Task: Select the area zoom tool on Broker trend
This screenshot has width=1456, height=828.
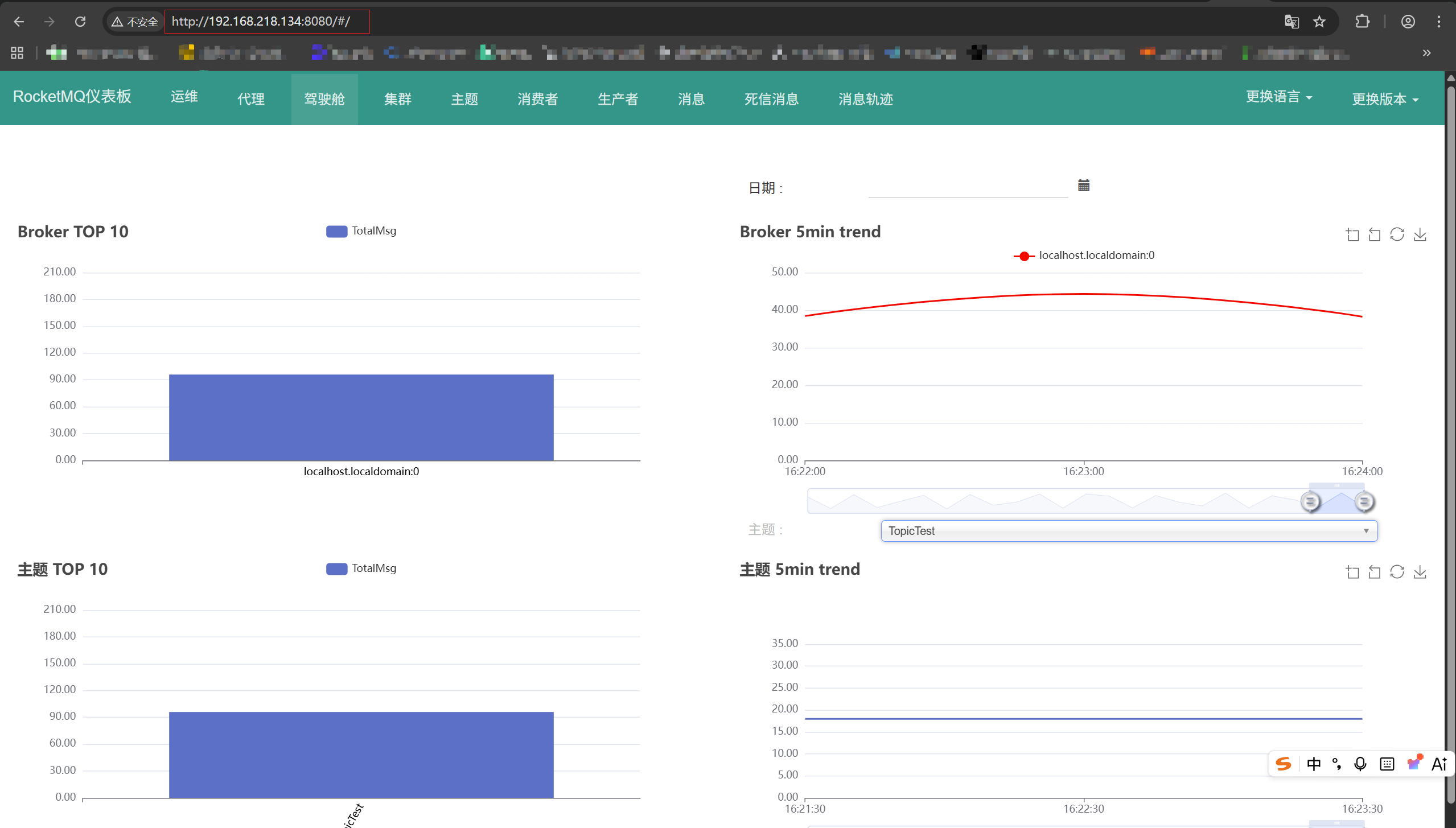Action: coord(1353,234)
